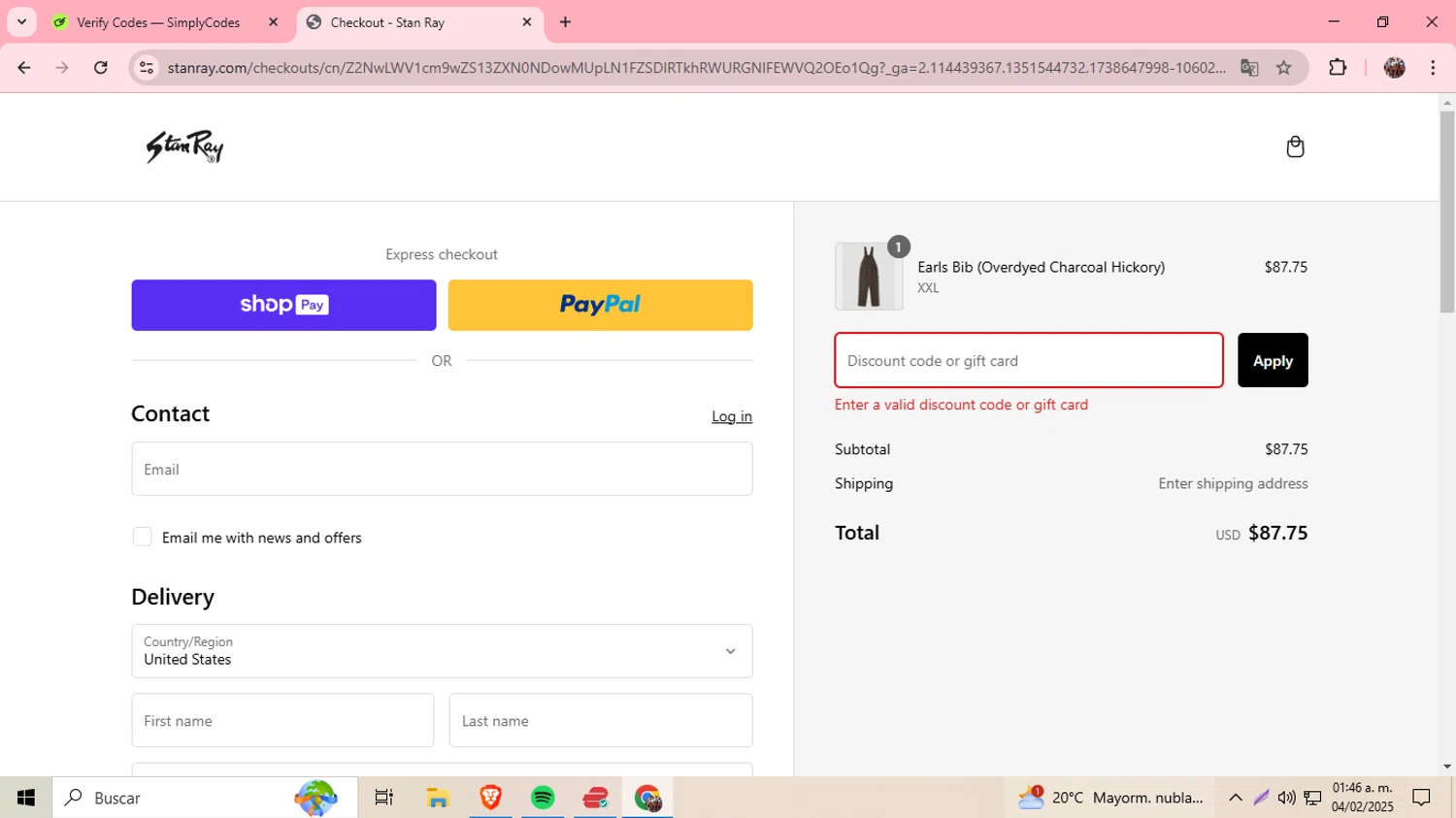Image resolution: width=1456 pixels, height=818 pixels.
Task: Click the Earls Bib product thumbnail
Action: tap(869, 277)
